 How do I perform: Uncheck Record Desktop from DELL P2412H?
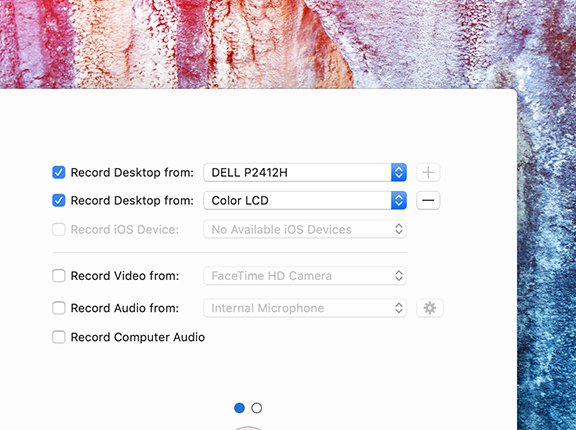(59, 172)
